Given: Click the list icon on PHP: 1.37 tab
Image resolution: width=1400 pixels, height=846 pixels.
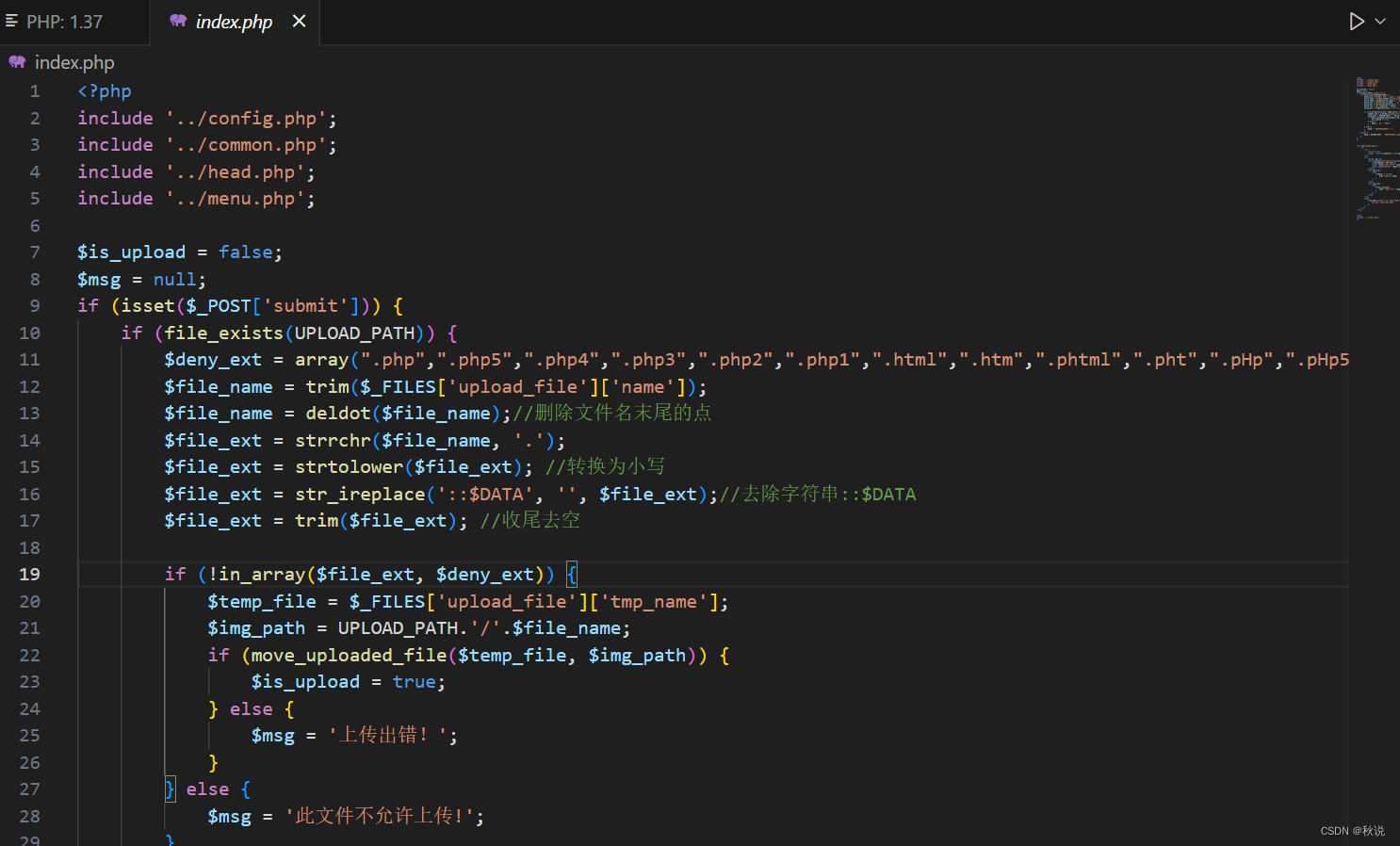Looking at the screenshot, I should [x=11, y=21].
